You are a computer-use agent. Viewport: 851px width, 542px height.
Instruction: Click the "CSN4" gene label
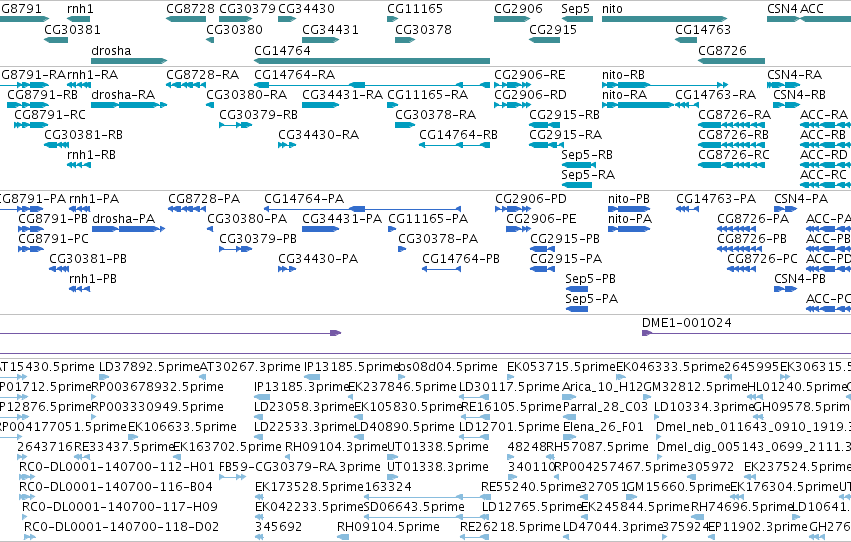(782, 9)
